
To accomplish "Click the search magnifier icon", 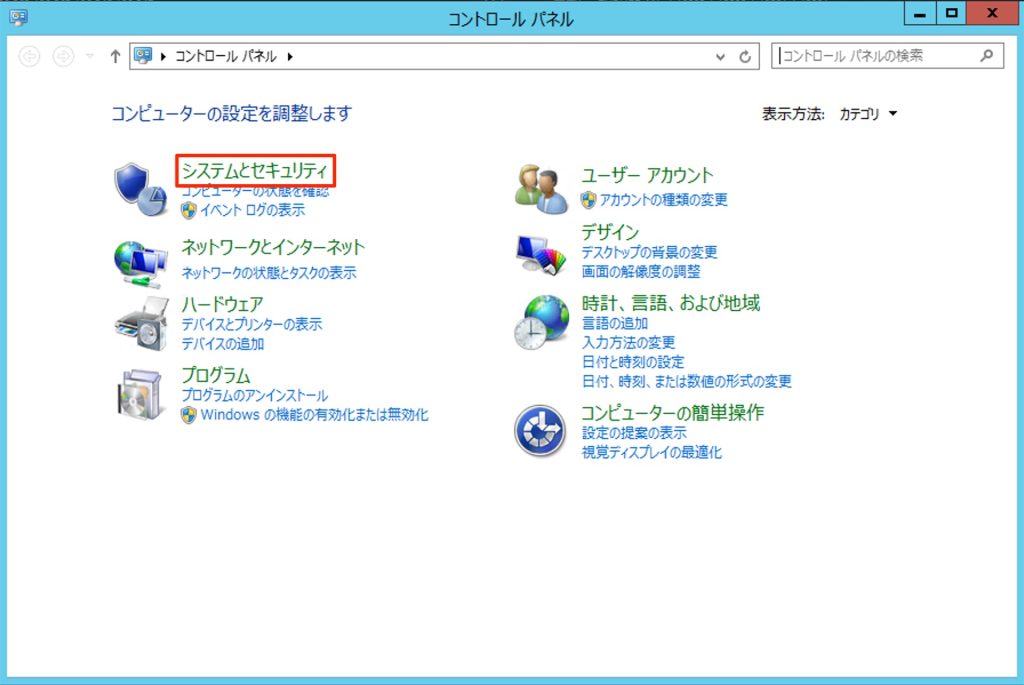I will coord(987,56).
